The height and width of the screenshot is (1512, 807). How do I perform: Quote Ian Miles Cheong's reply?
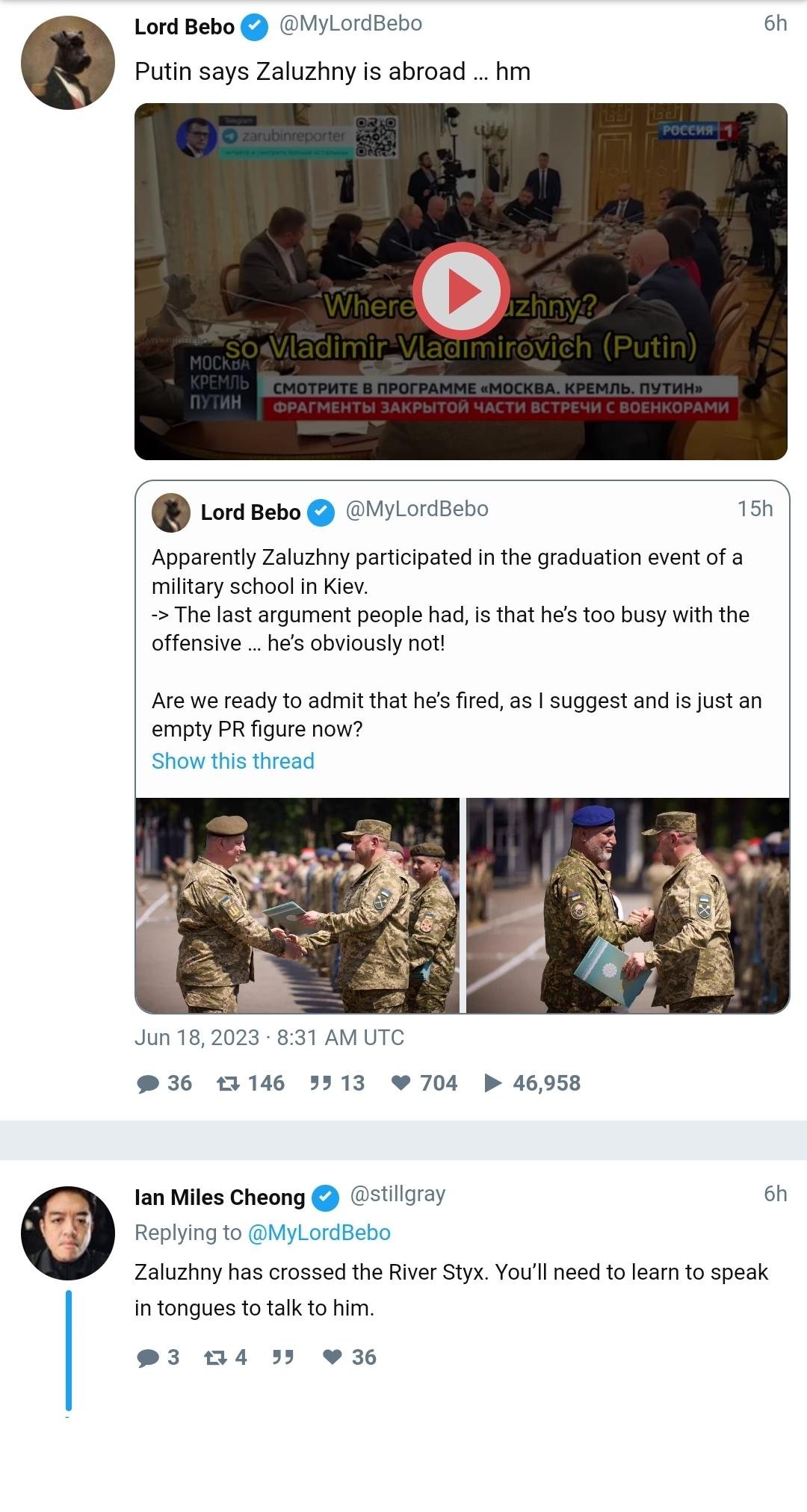282,1357
